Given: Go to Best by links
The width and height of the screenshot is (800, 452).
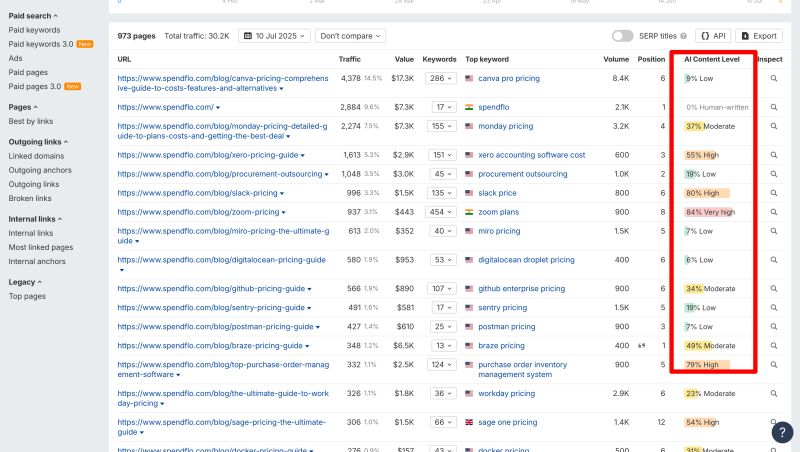Looking at the screenshot, I should pos(31,121).
